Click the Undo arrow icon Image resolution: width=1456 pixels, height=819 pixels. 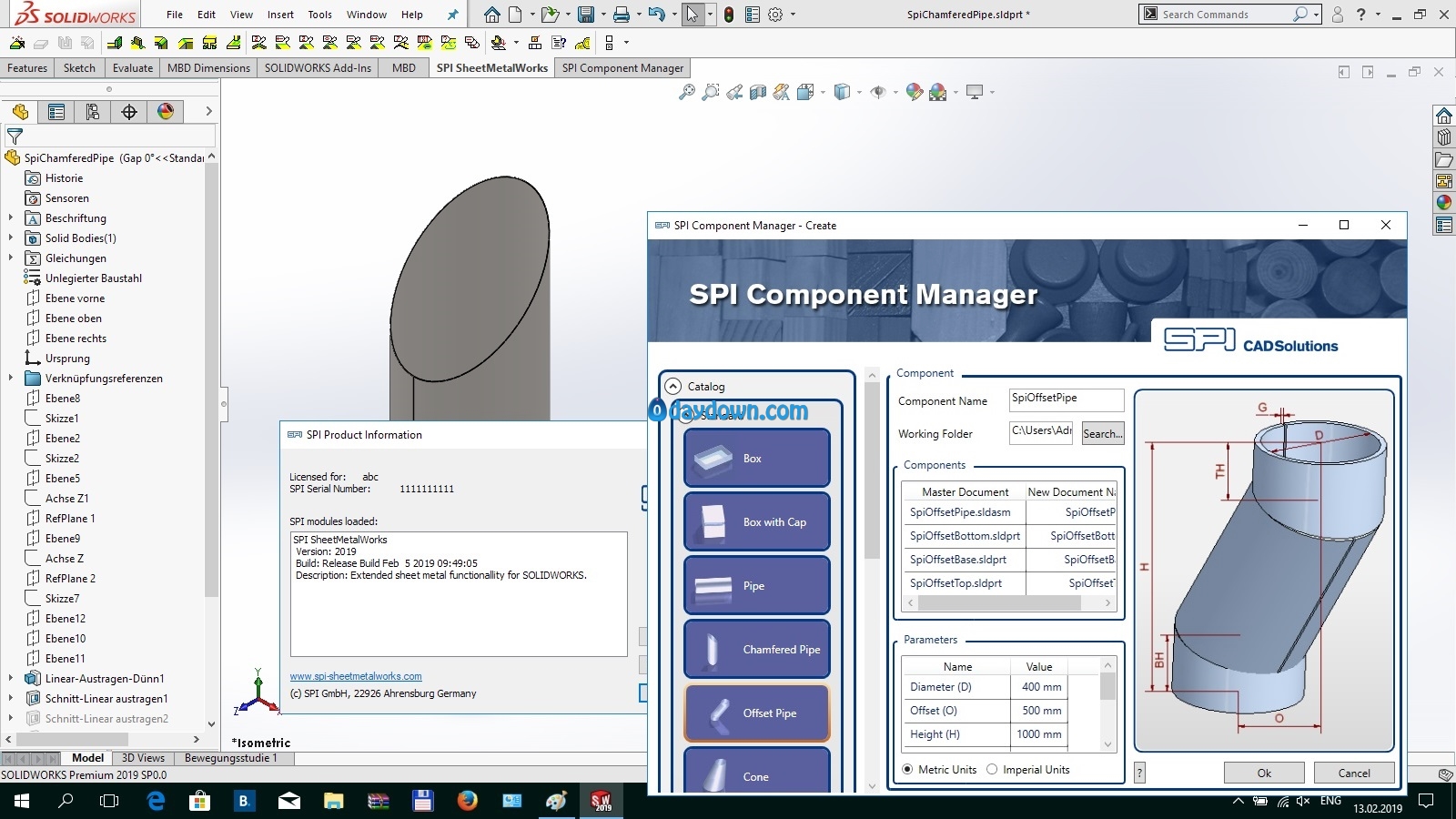(x=656, y=15)
